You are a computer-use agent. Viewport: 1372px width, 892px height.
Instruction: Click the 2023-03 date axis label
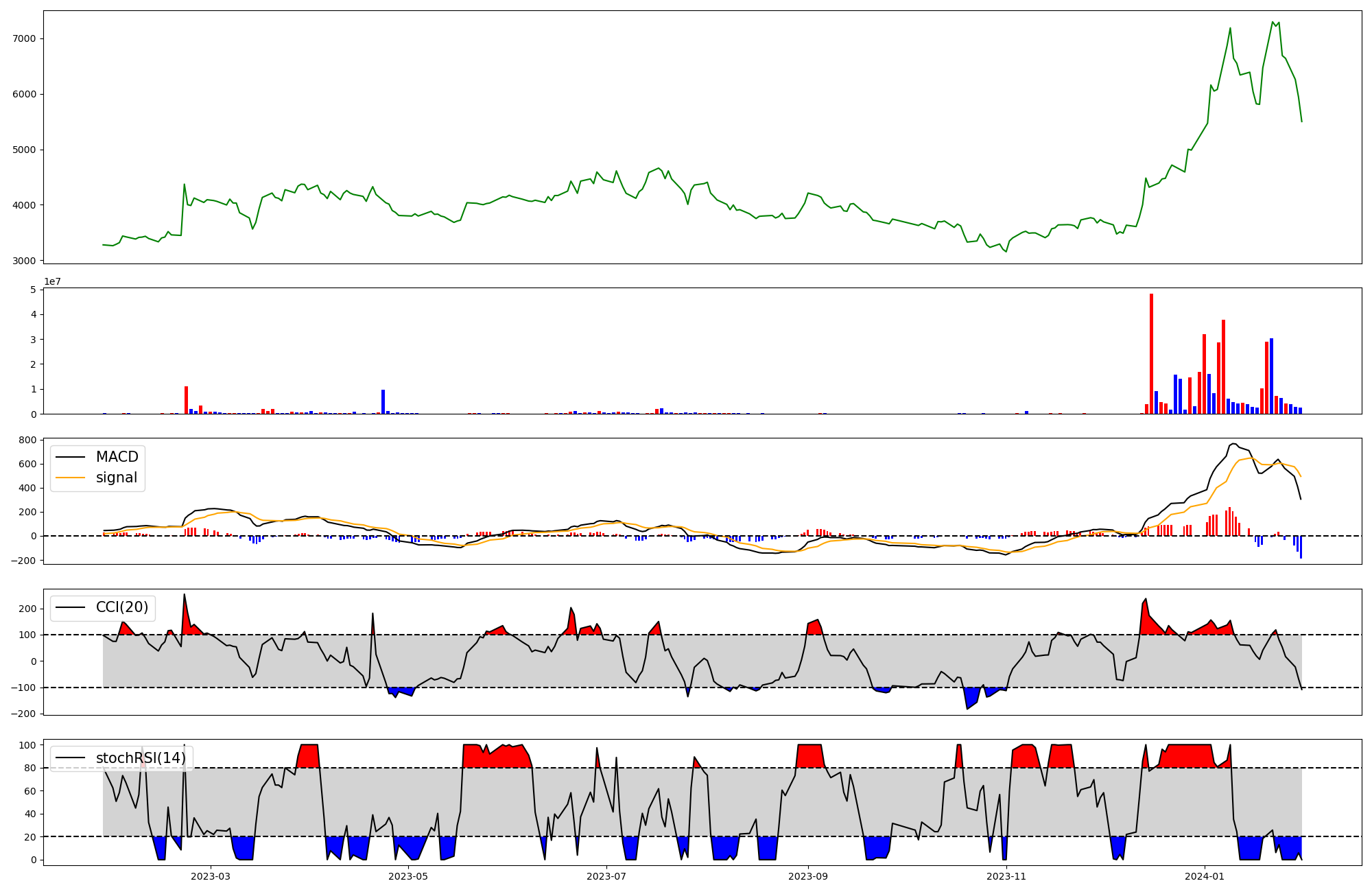coord(211,876)
